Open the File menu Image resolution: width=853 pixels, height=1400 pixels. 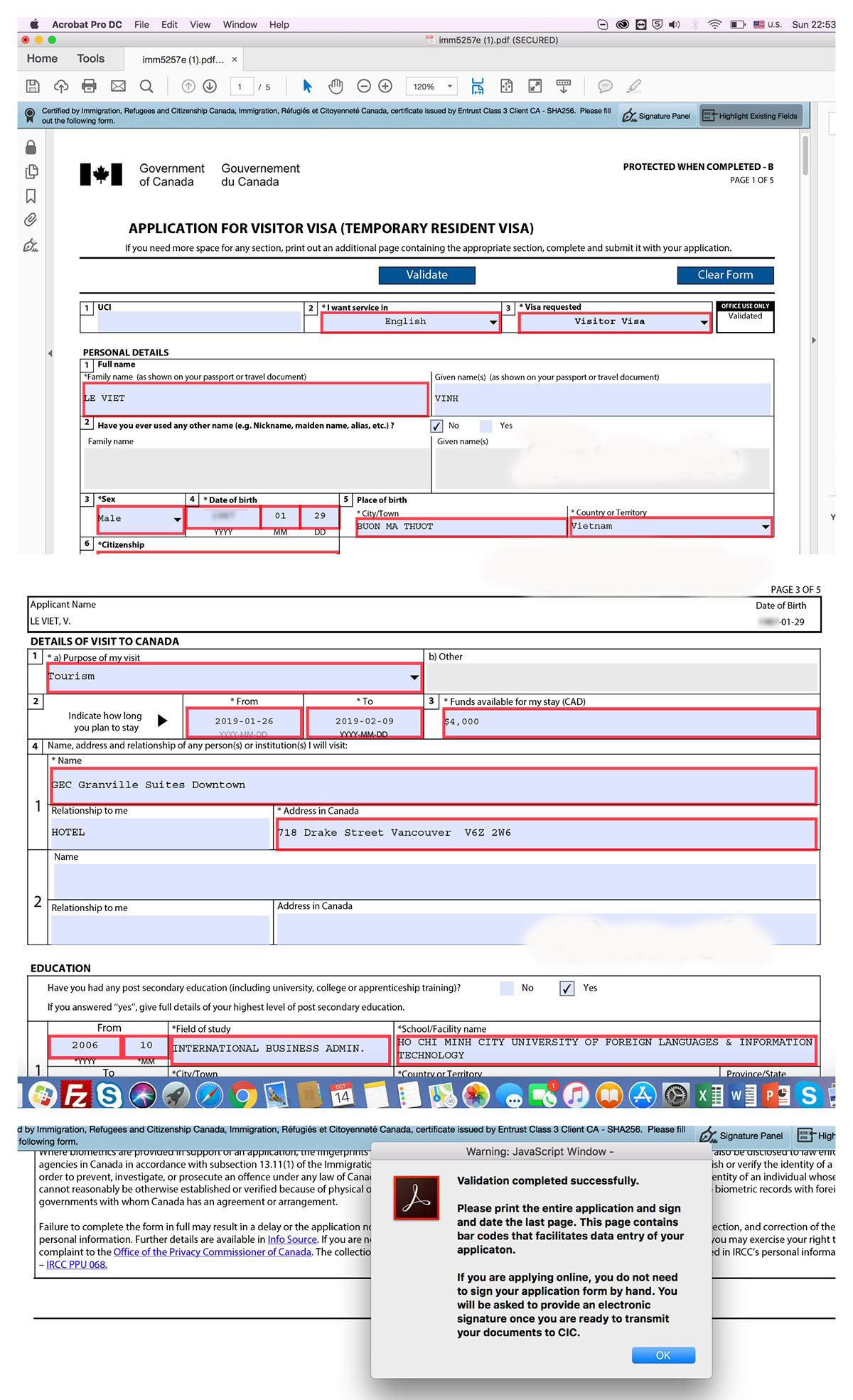pyautogui.click(x=141, y=24)
